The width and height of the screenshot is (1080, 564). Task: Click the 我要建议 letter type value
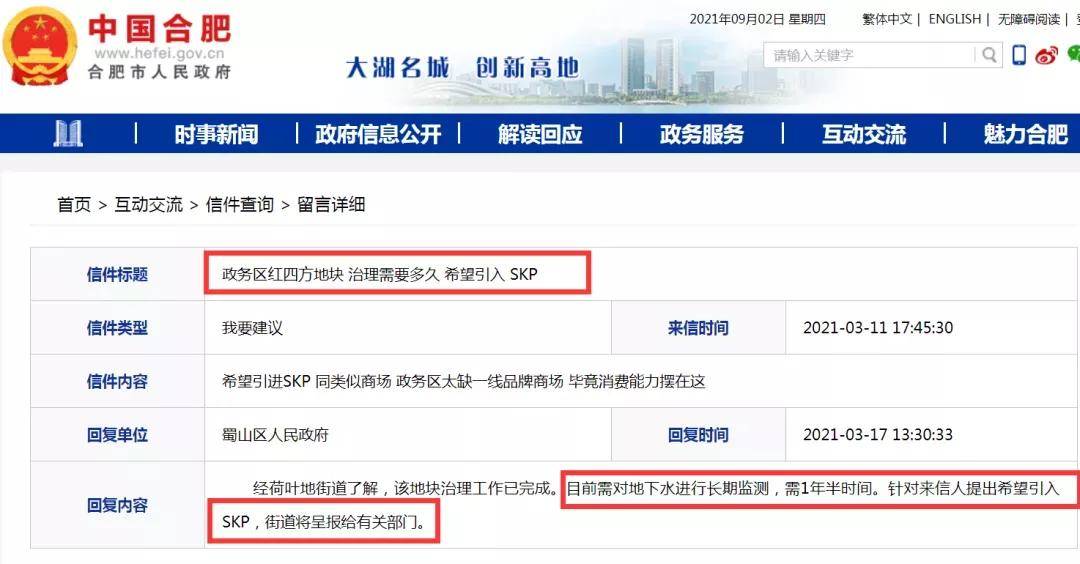pyautogui.click(x=252, y=328)
